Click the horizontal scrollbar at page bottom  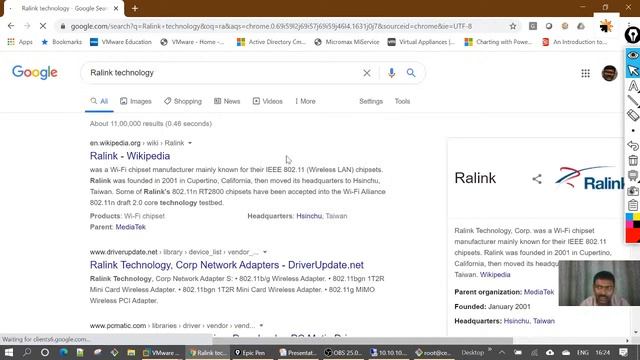[362, 340]
